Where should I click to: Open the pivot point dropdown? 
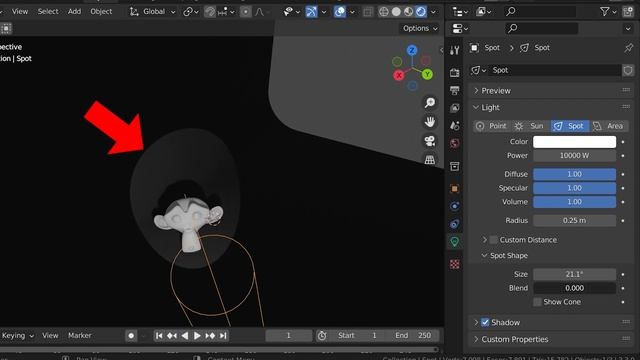click(191, 12)
